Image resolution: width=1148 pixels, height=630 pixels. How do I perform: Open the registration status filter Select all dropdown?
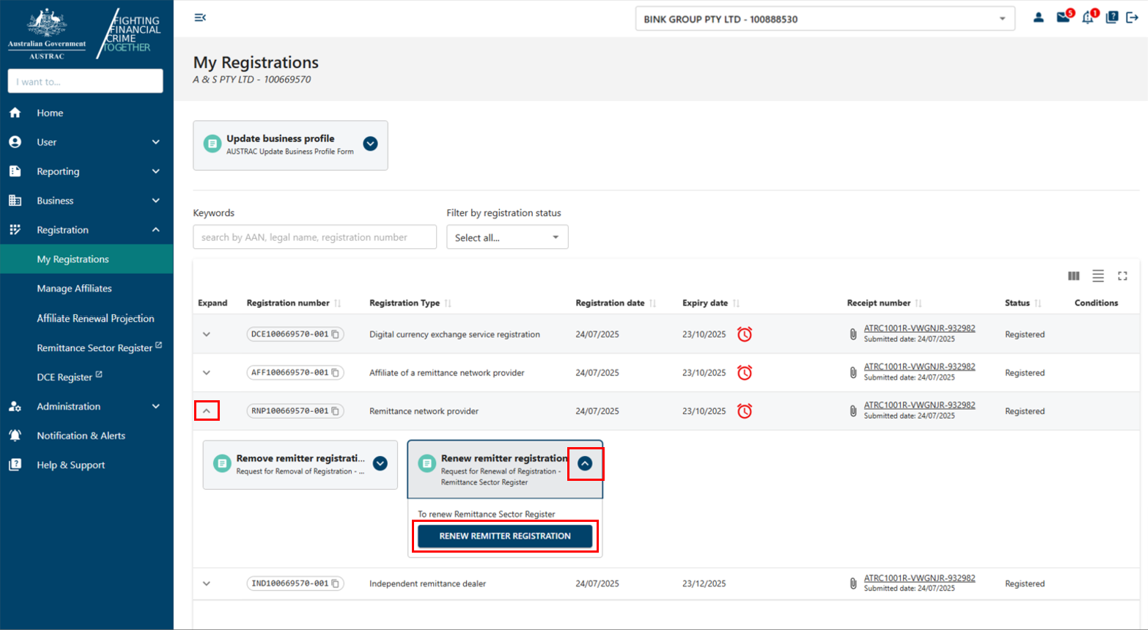click(507, 237)
